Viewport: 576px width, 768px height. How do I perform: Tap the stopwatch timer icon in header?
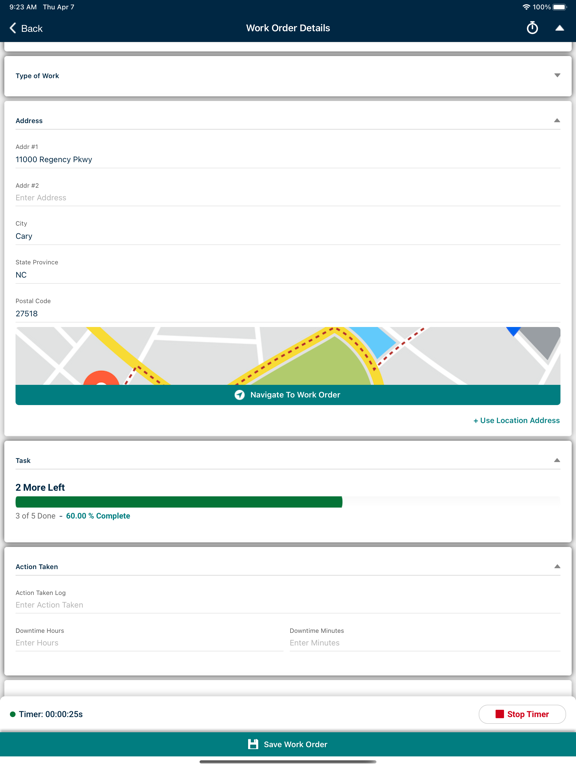click(x=532, y=28)
